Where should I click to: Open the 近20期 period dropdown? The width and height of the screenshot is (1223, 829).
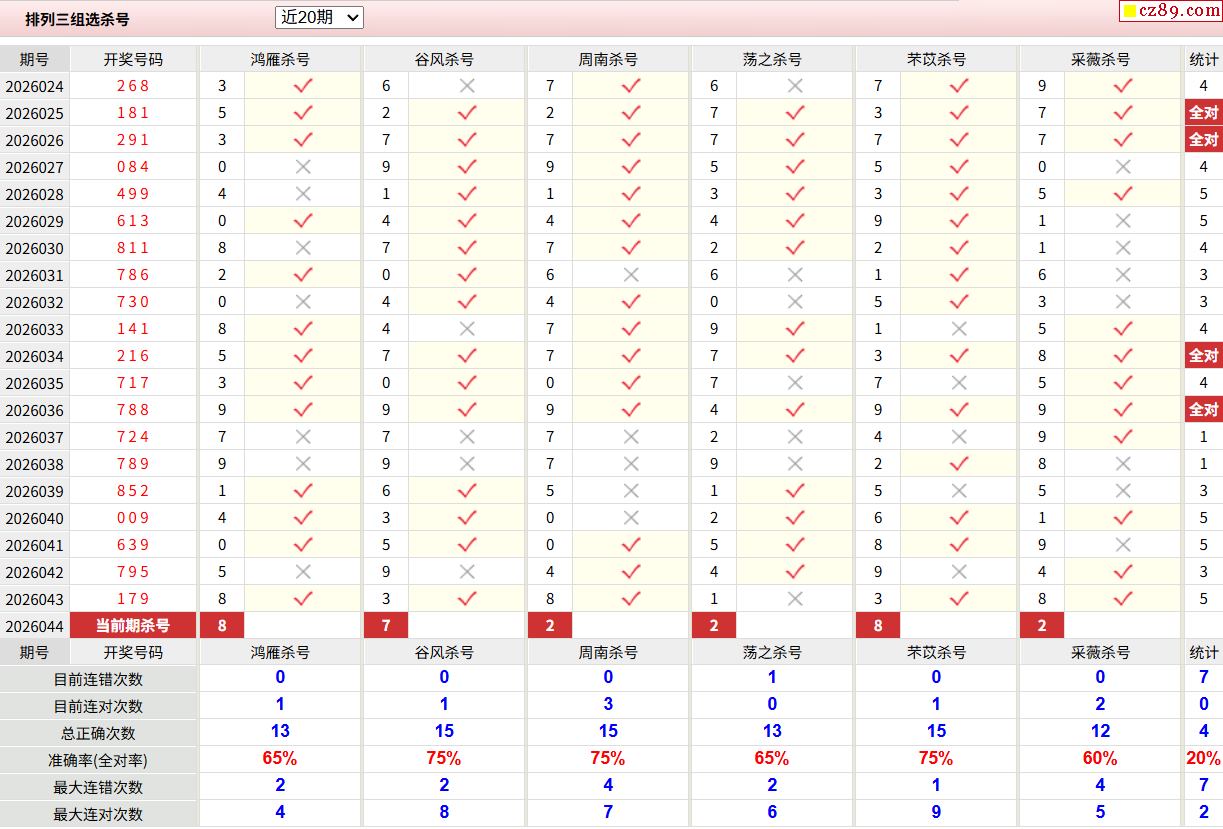(x=319, y=17)
